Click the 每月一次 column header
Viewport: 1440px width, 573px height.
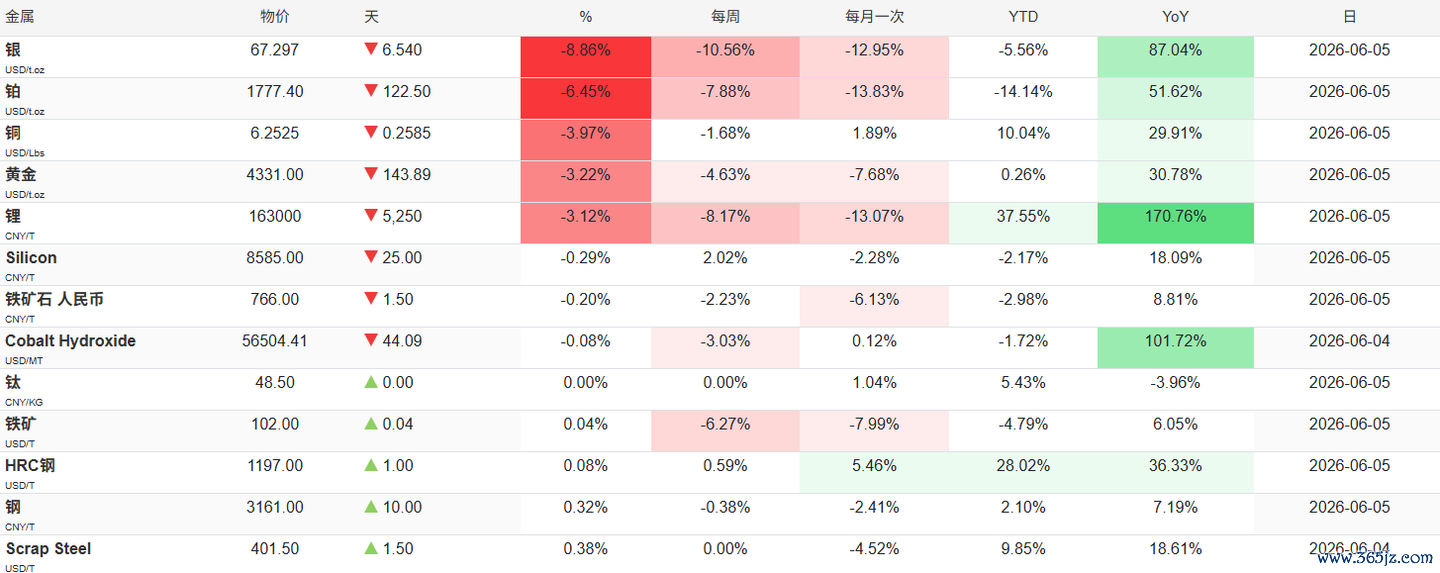pos(875,17)
